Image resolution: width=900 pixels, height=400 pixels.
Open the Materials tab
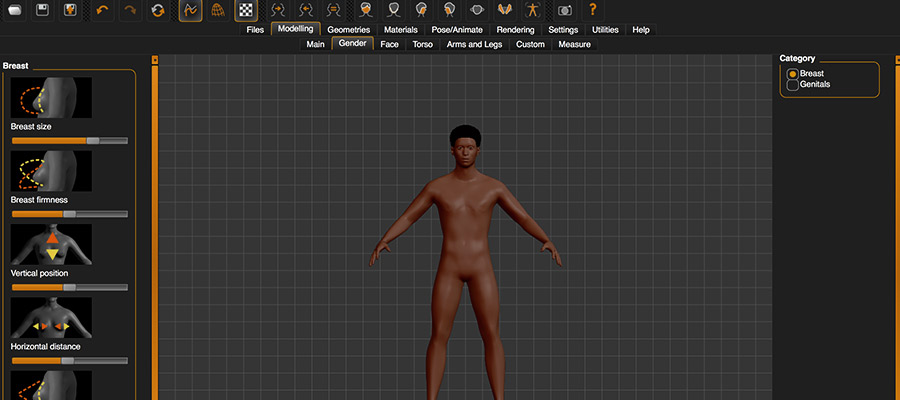pyautogui.click(x=400, y=30)
